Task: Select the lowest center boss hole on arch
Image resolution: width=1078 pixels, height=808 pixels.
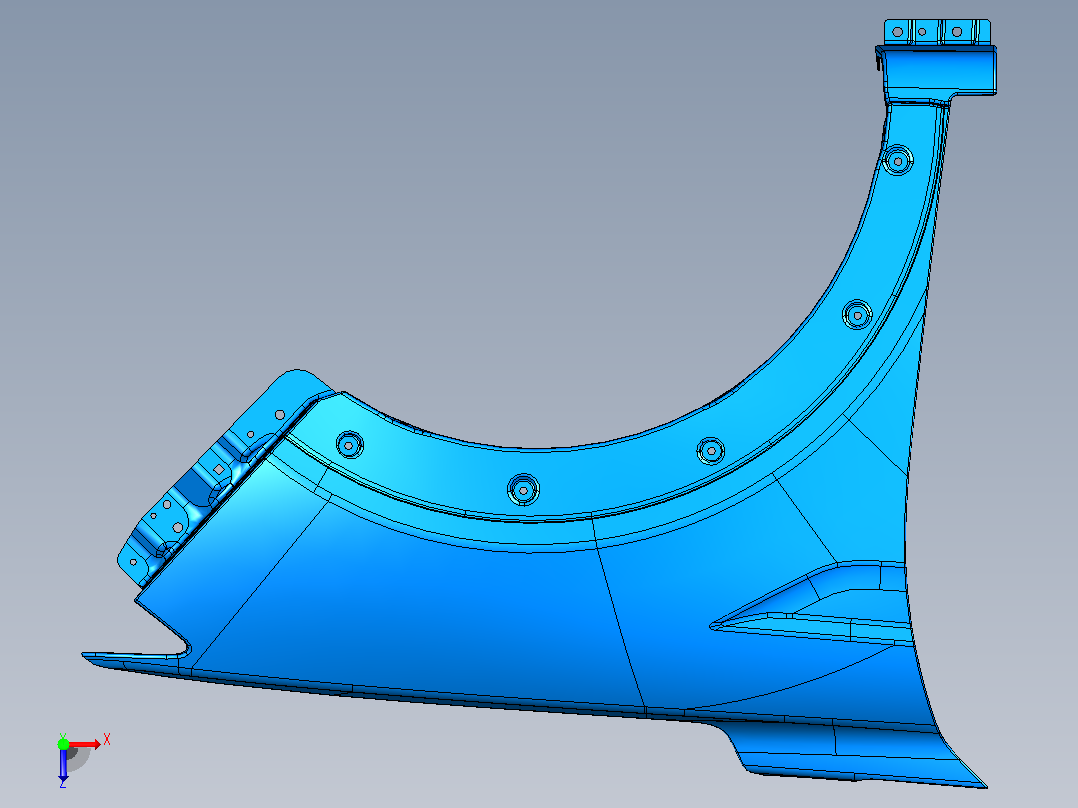Action: pyautogui.click(x=523, y=490)
